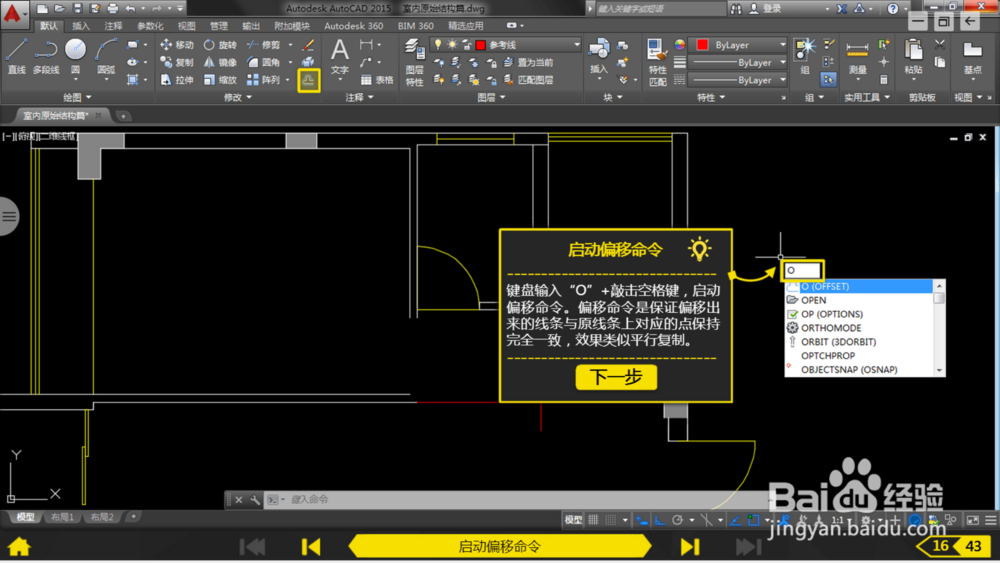Click the tutorial home icon
Image resolution: width=1000 pixels, height=563 pixels.
point(19,546)
